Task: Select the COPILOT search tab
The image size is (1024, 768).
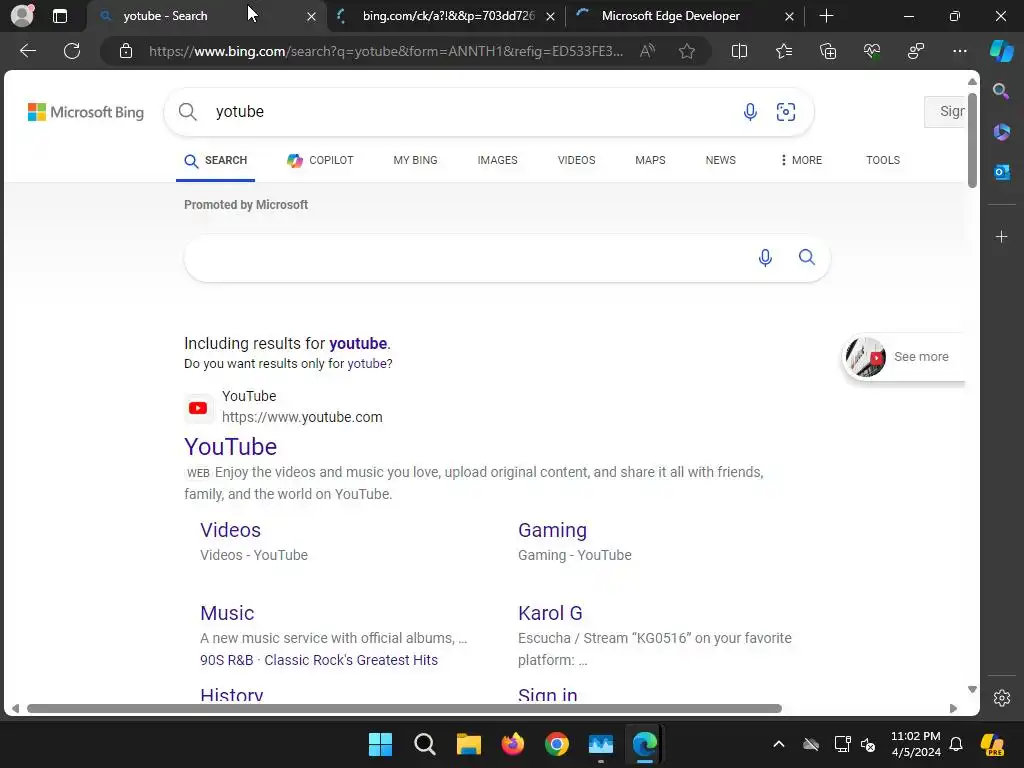Action: 320,160
